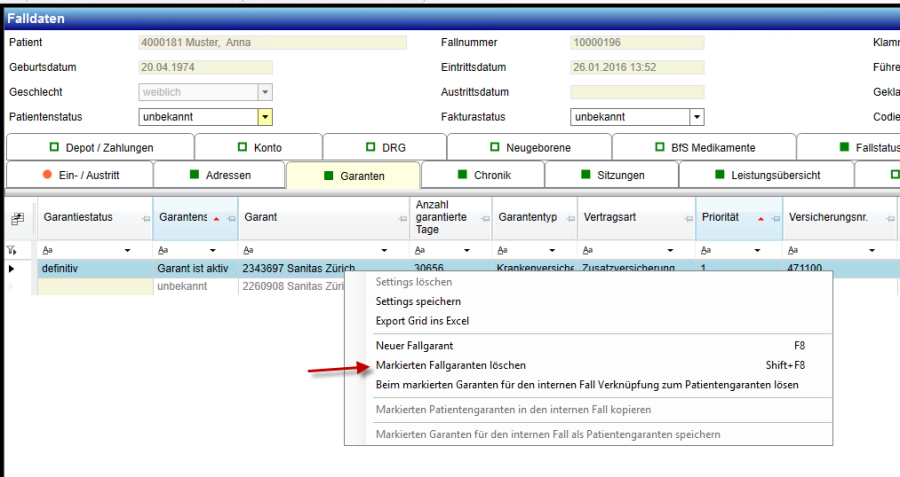The image size is (900, 477).
Task: Click the Geburtsdatum field 20.04.1974
Action: point(205,67)
